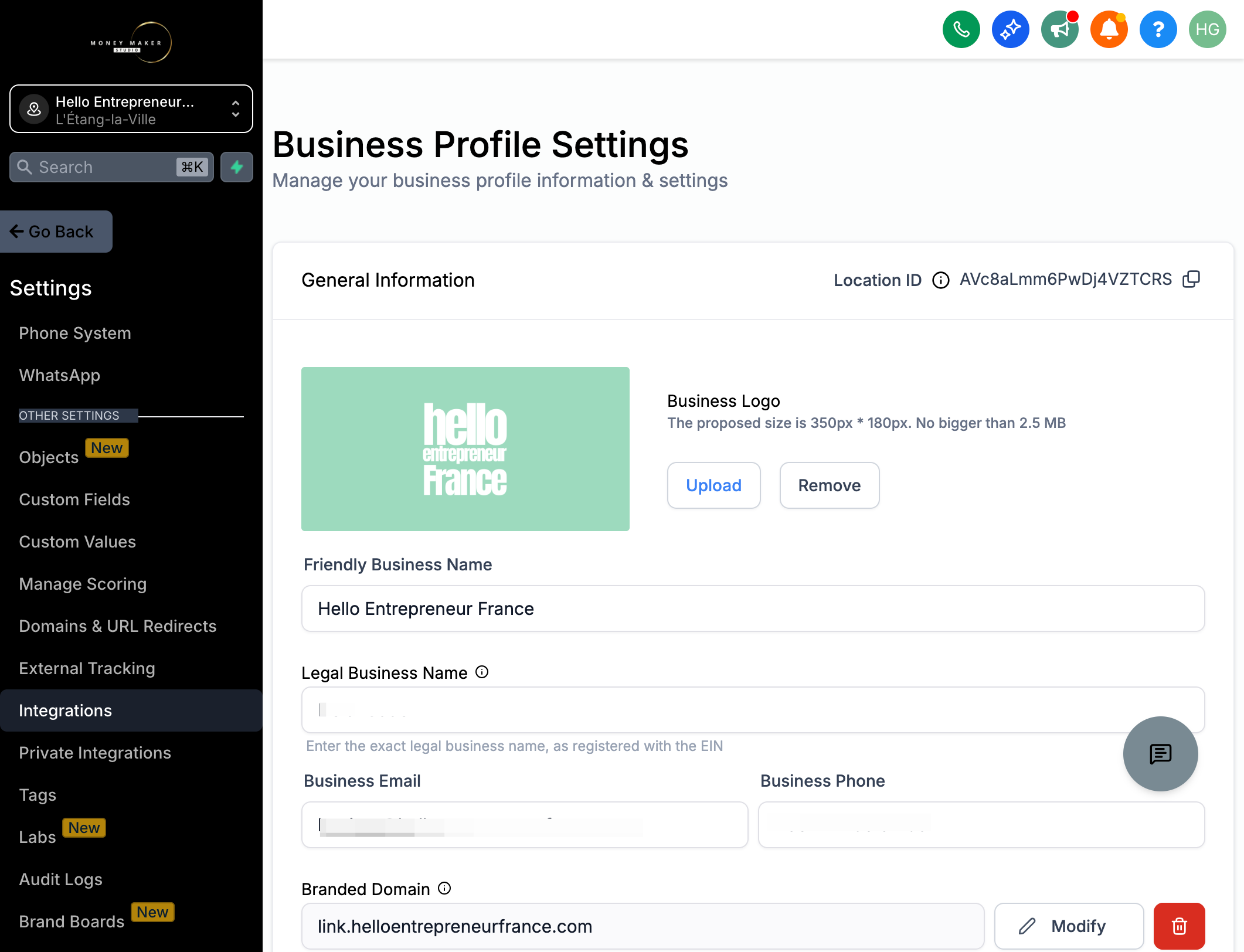
Task: Modify the branded domain
Action: click(x=1069, y=926)
